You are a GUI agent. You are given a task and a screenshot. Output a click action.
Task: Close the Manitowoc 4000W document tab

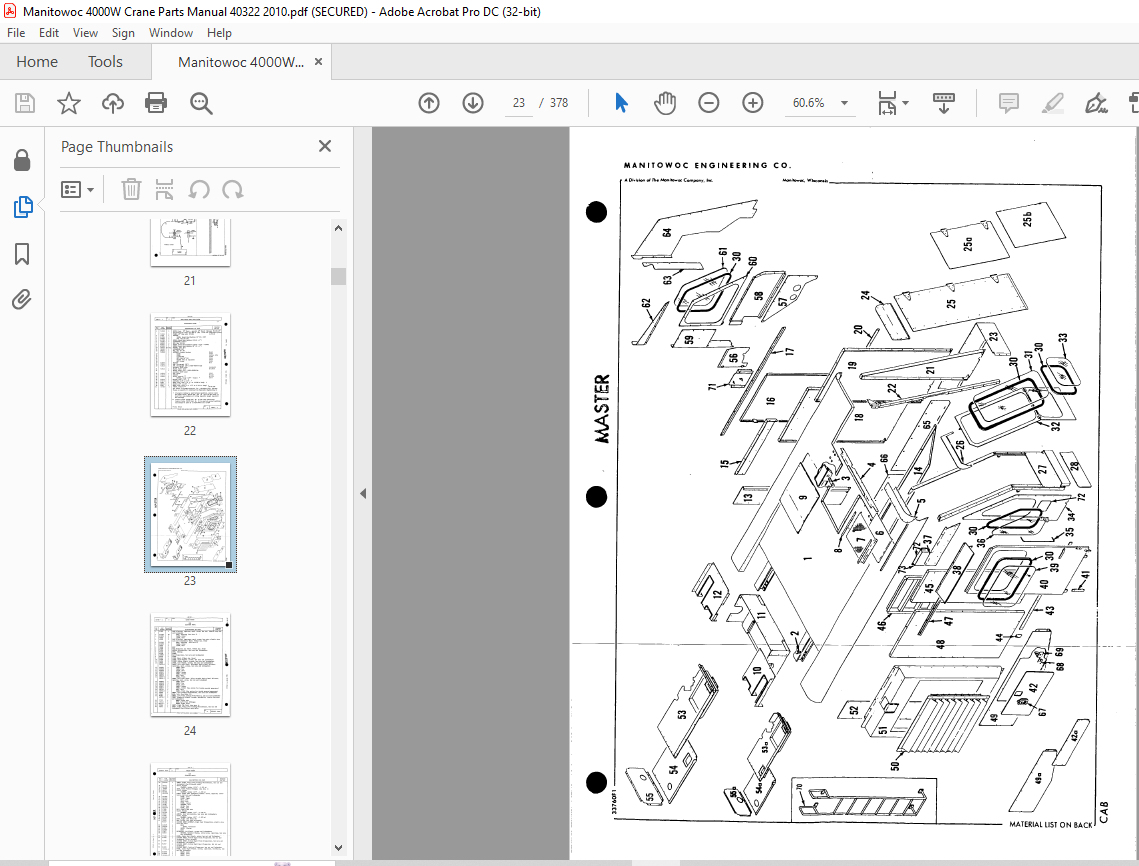[318, 62]
